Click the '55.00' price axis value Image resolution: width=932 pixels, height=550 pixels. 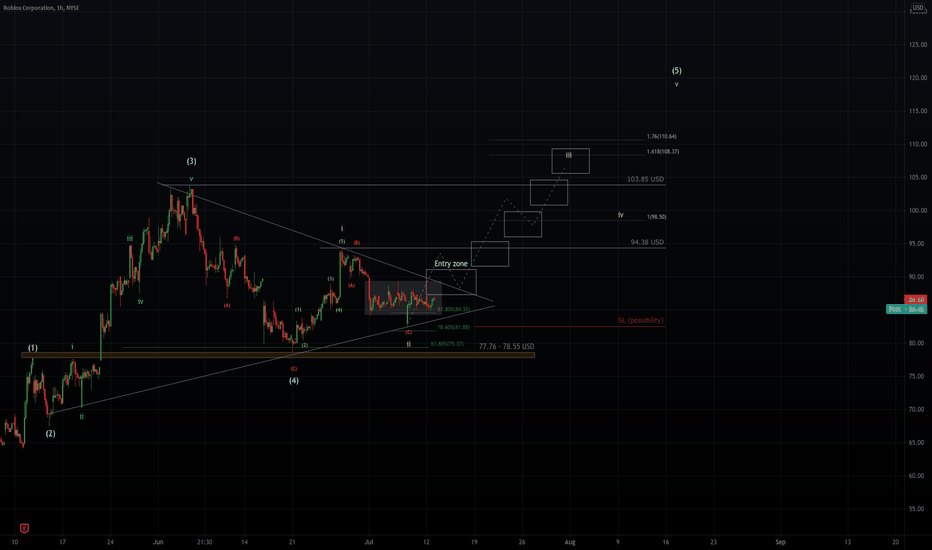(917, 509)
